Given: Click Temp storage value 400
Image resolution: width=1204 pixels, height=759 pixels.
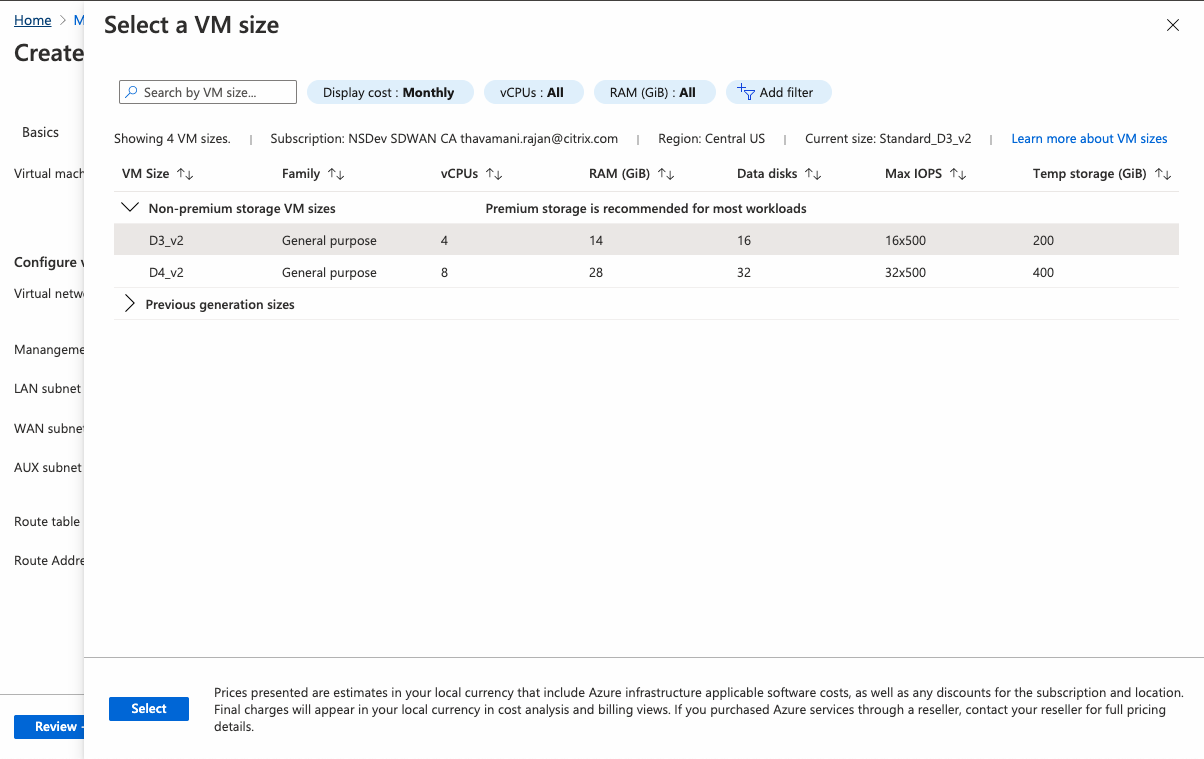Looking at the screenshot, I should click(1043, 272).
